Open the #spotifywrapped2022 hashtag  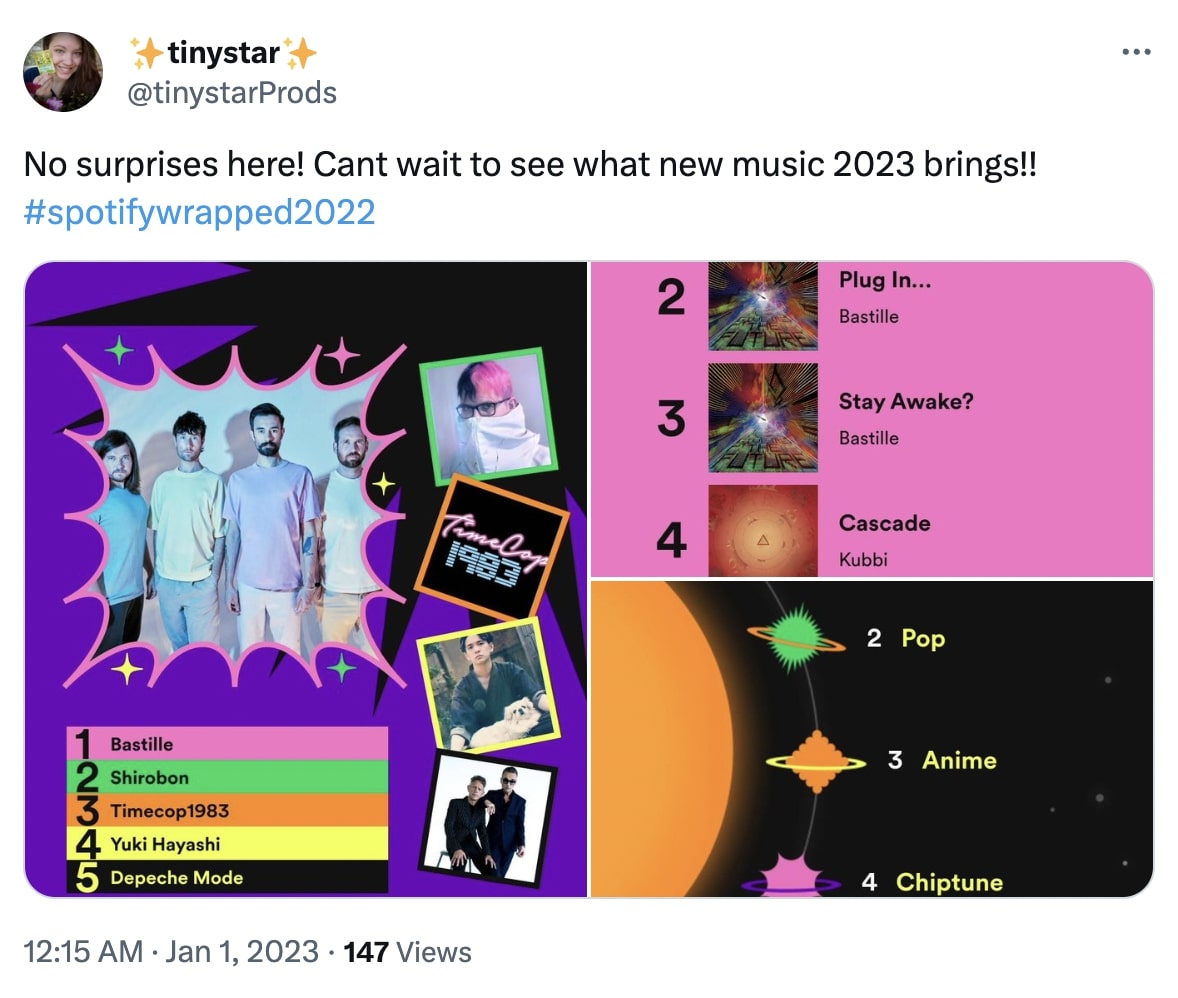(x=199, y=212)
